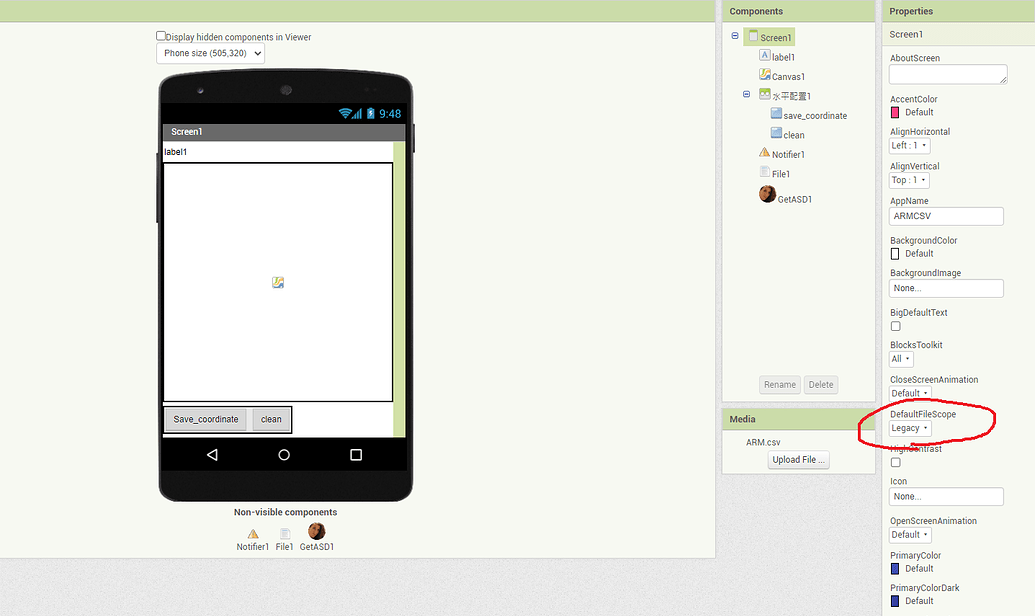Select the save_coordinate button component
Viewport: 1035px width, 616px height.
pyautogui.click(x=811, y=114)
